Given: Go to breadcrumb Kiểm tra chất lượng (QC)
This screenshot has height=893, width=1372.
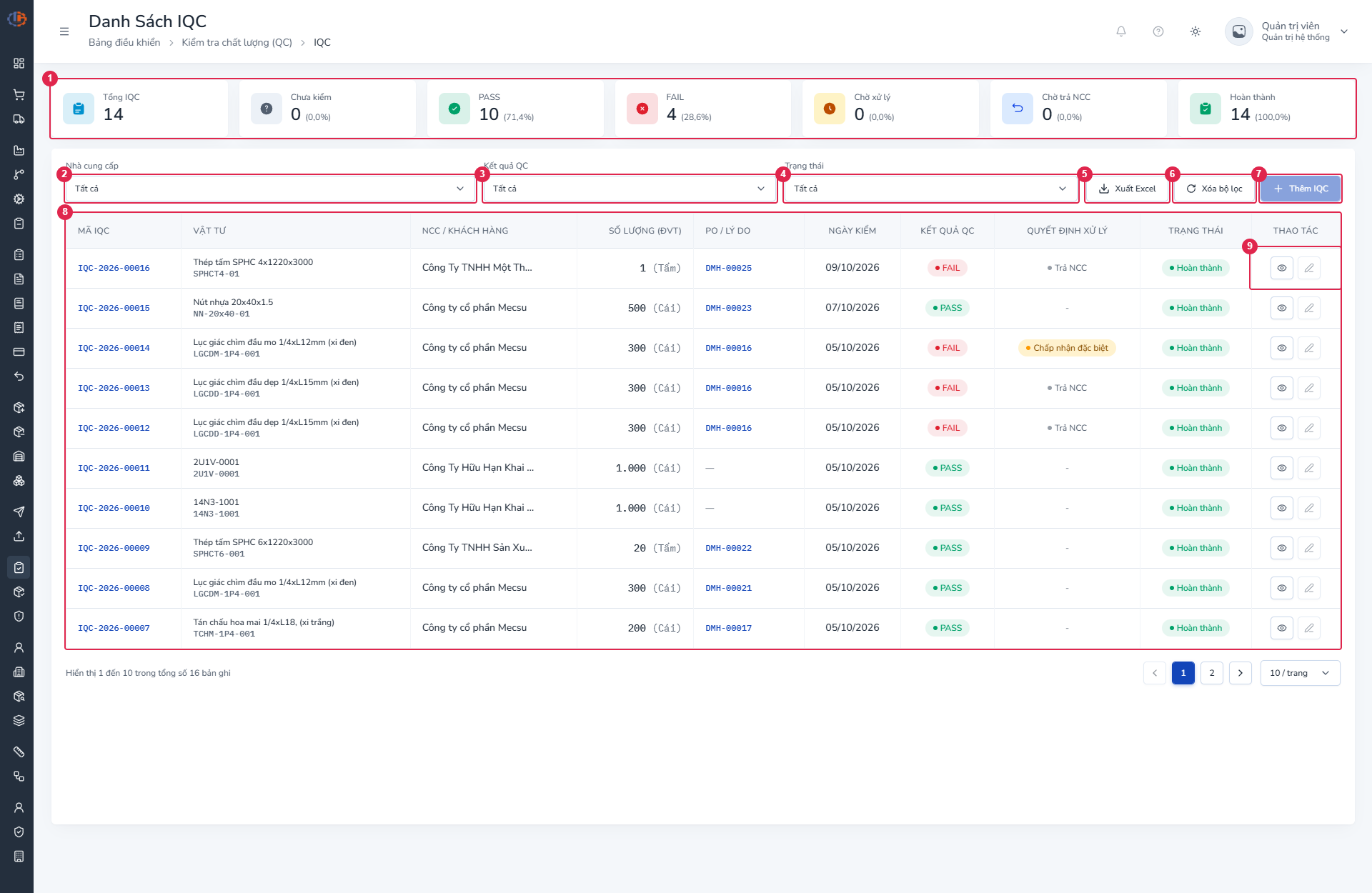Looking at the screenshot, I should point(237,42).
